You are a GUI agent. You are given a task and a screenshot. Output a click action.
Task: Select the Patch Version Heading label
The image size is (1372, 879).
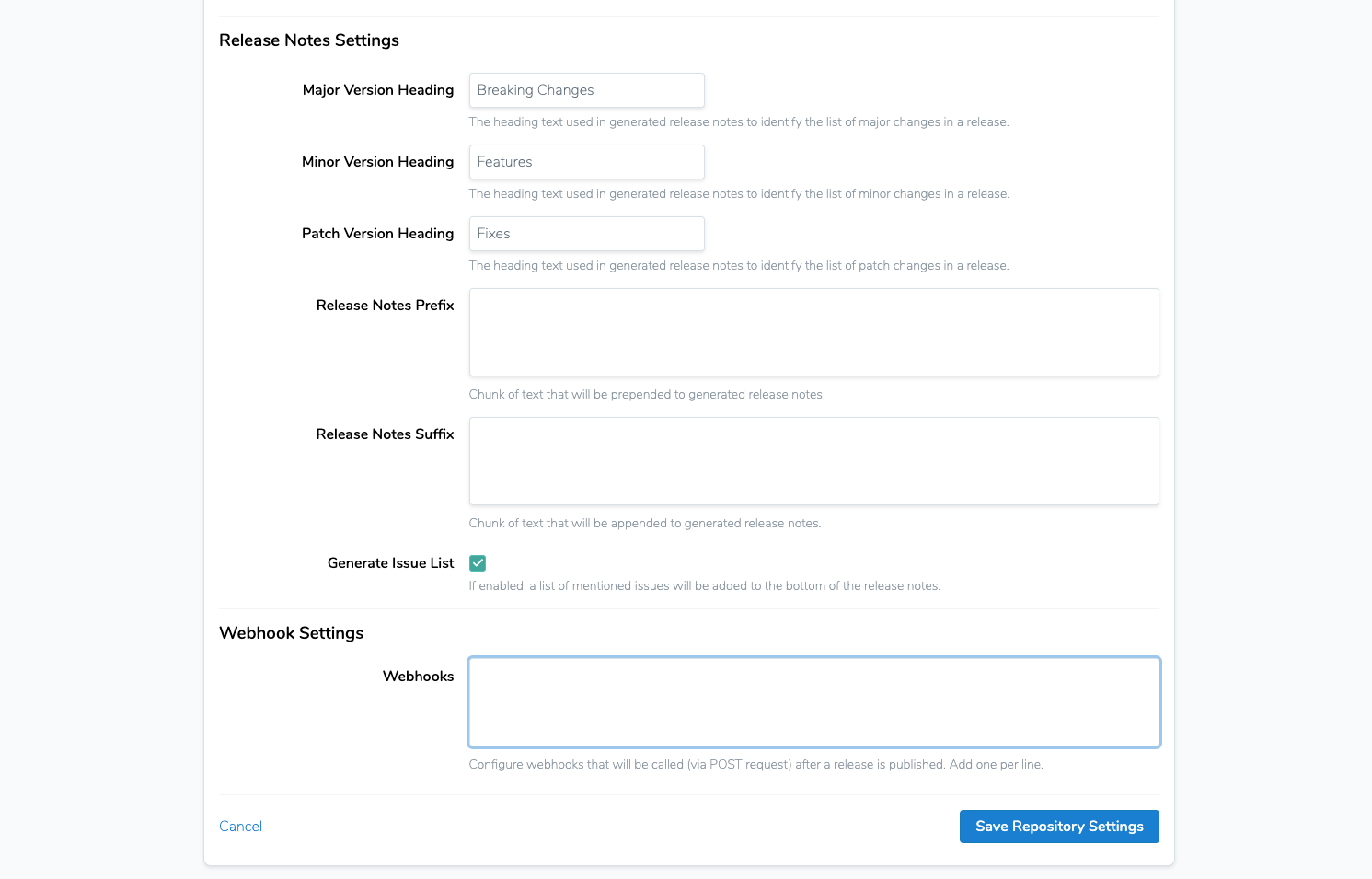tap(377, 234)
